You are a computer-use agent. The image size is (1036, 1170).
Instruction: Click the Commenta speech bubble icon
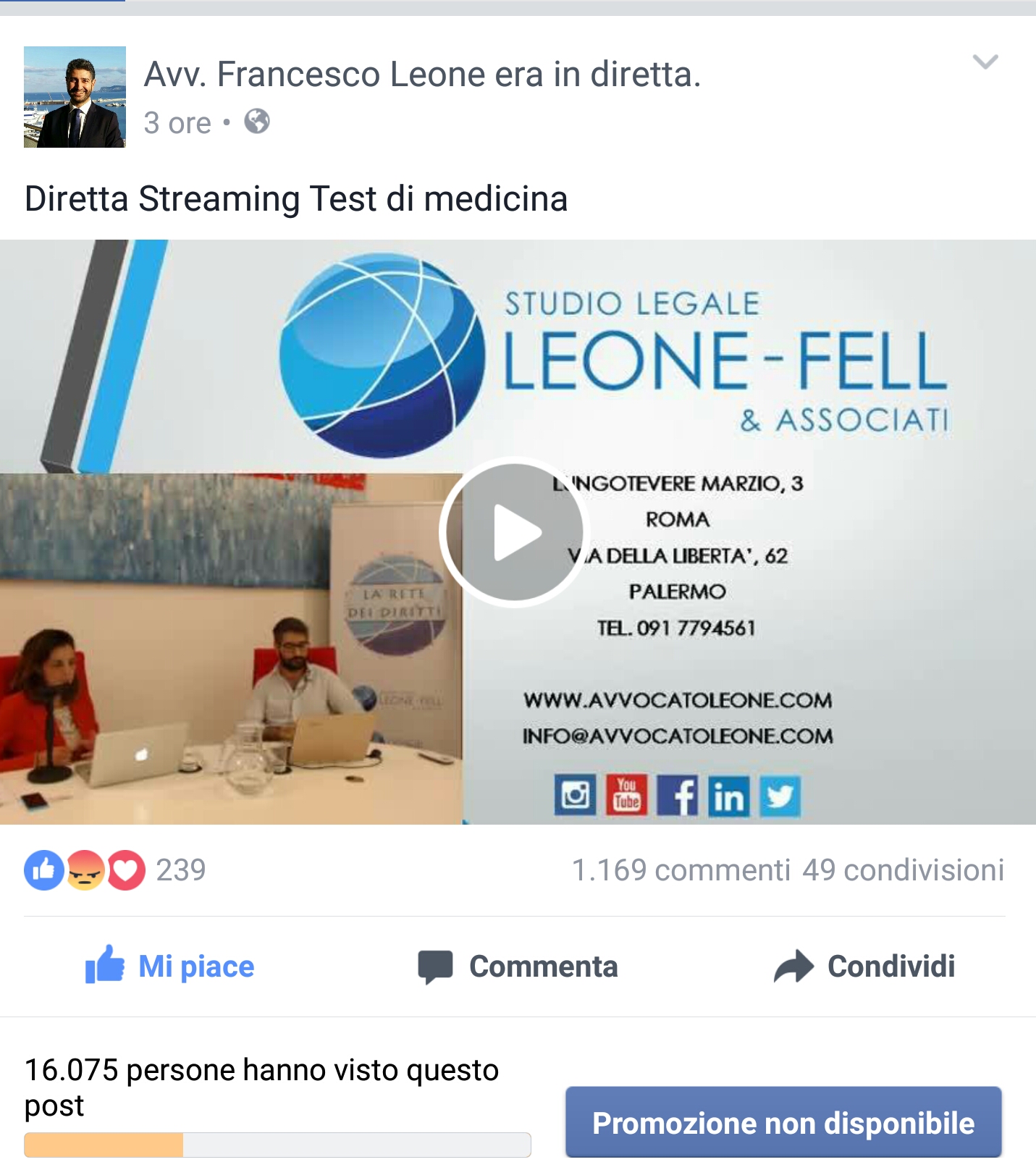click(435, 967)
